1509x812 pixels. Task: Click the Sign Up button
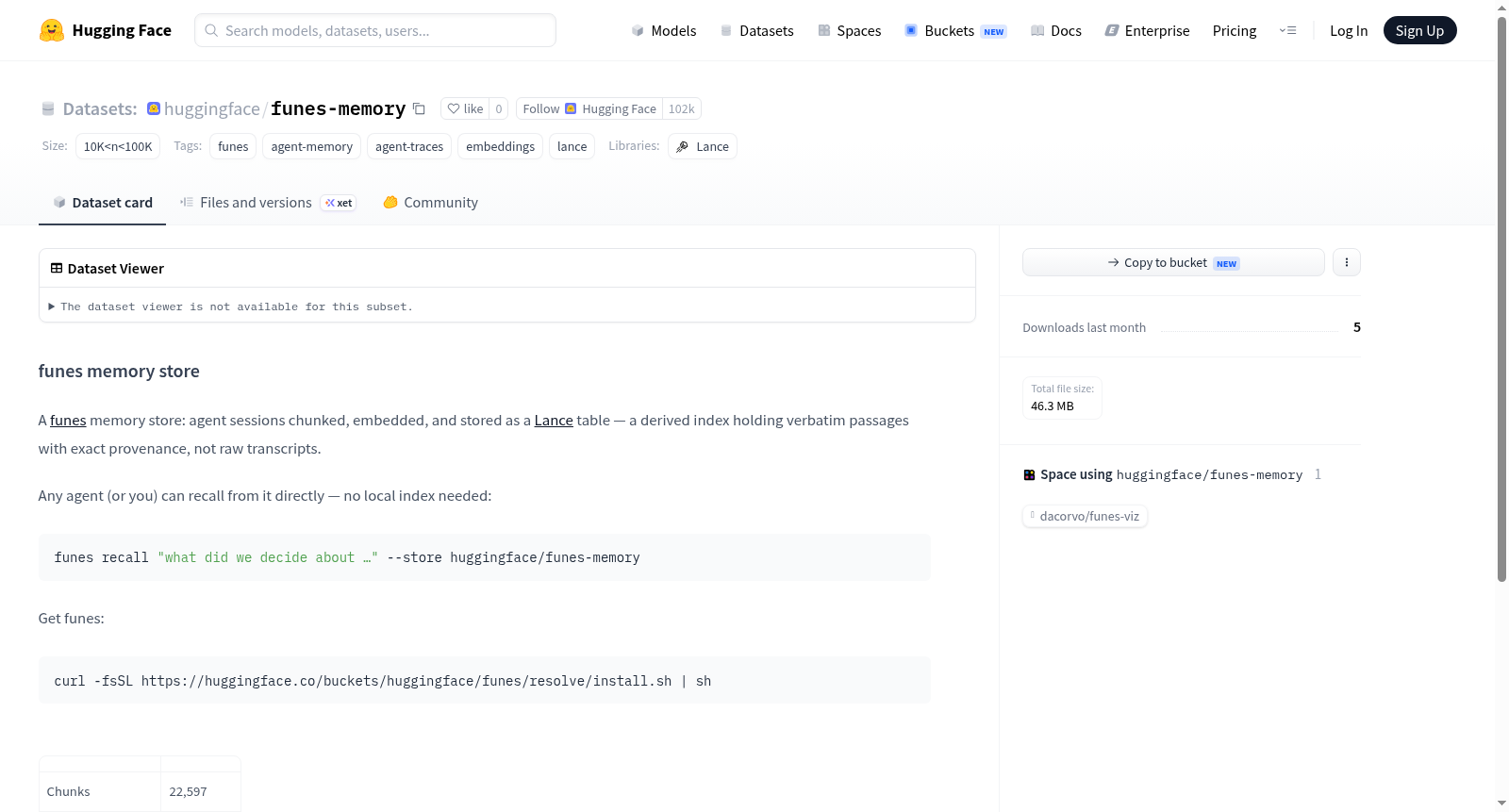point(1420,30)
